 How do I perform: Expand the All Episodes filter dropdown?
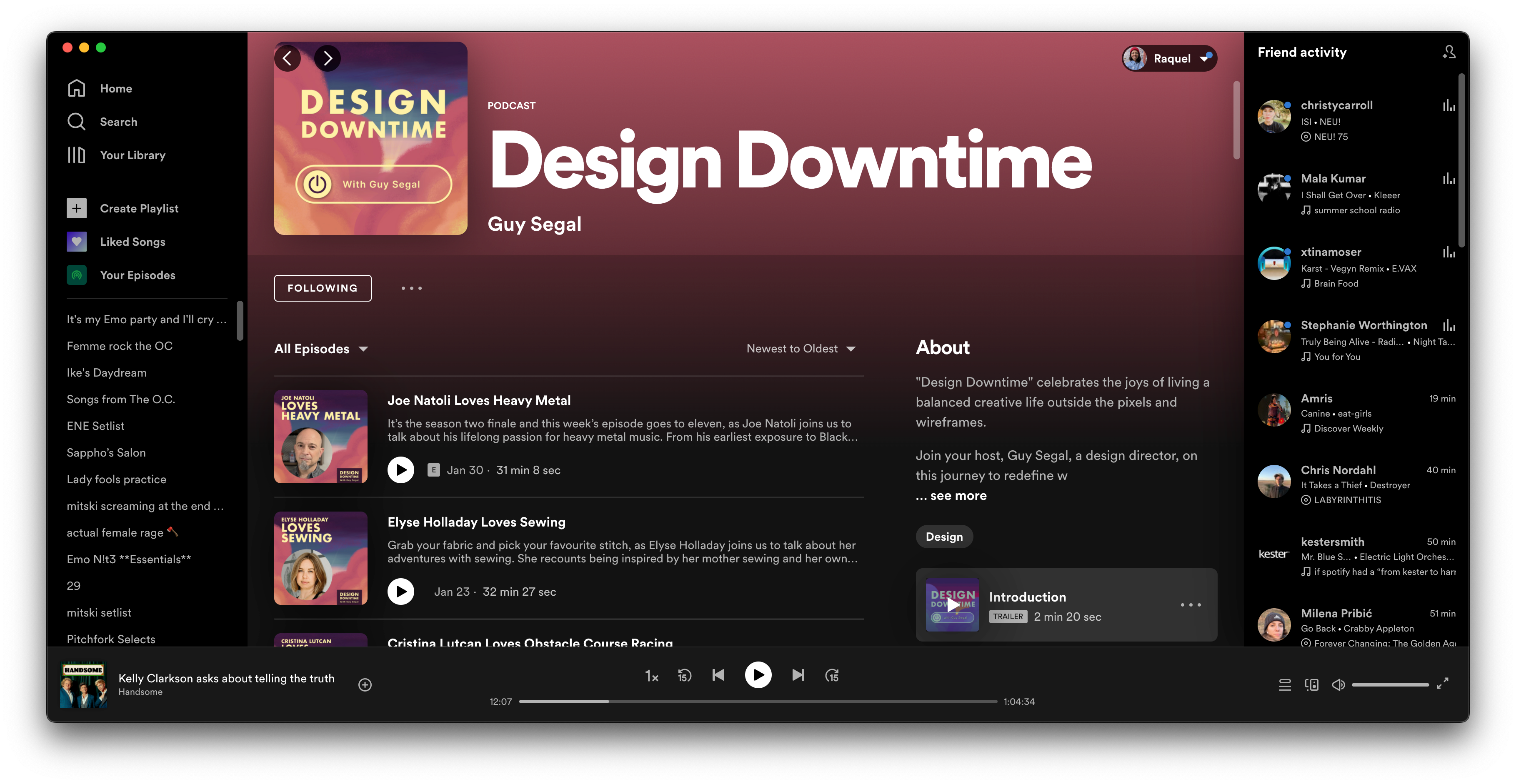click(321, 349)
